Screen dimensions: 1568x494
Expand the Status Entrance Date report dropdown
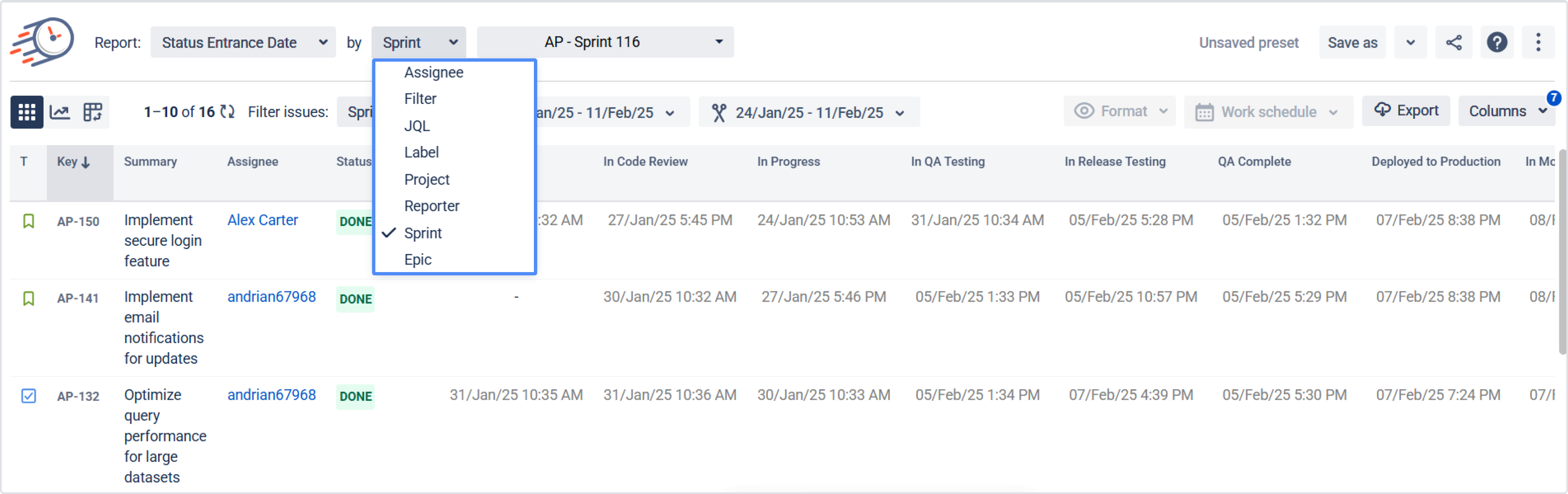[x=243, y=43]
